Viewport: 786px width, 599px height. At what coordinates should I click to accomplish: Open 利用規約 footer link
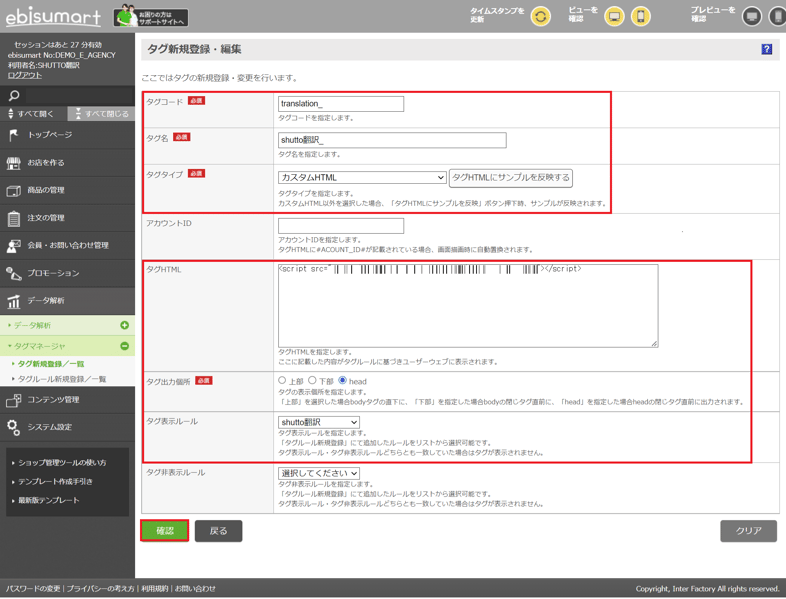[154, 588]
